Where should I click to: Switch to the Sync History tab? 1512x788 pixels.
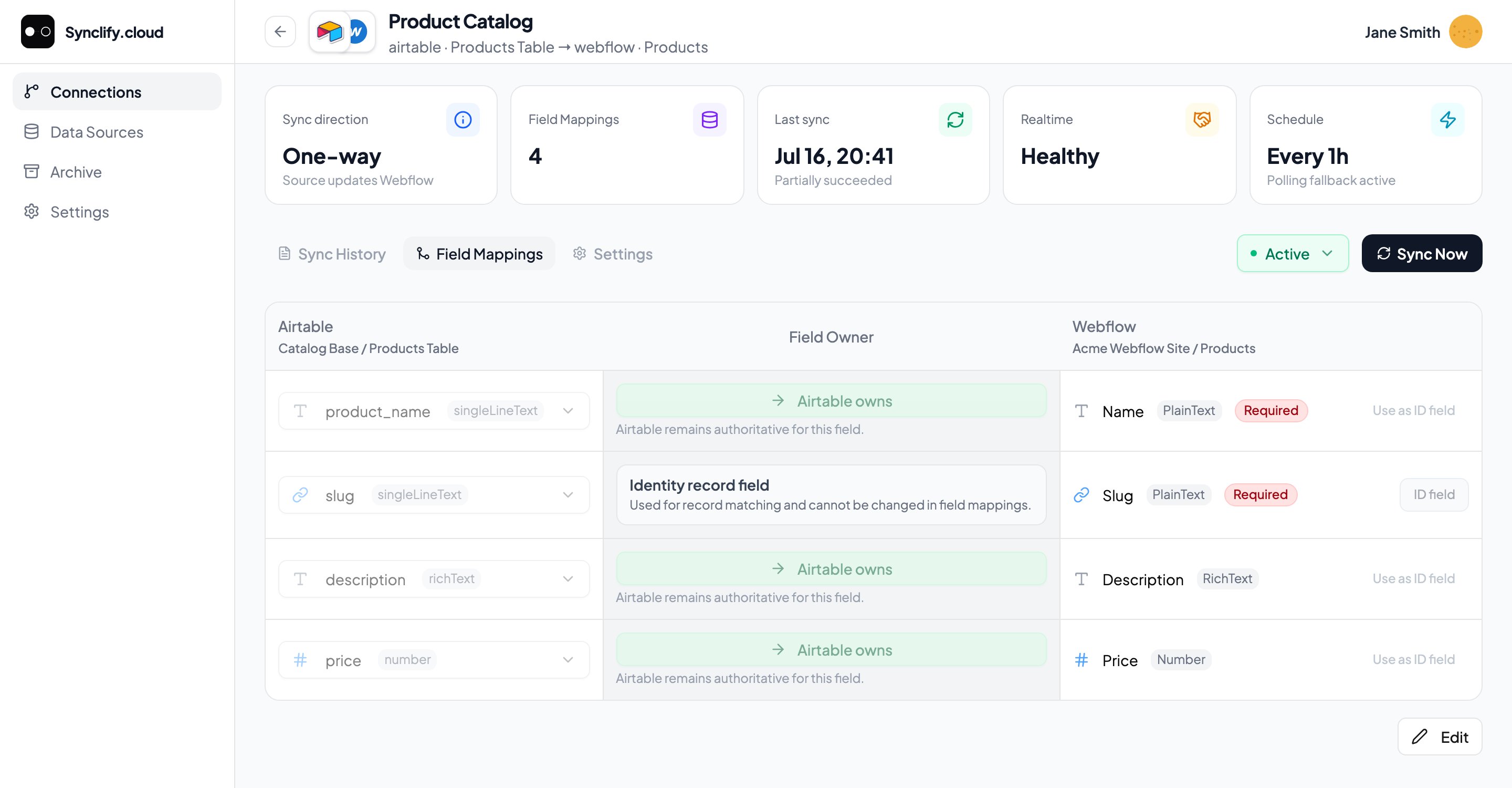(x=332, y=254)
